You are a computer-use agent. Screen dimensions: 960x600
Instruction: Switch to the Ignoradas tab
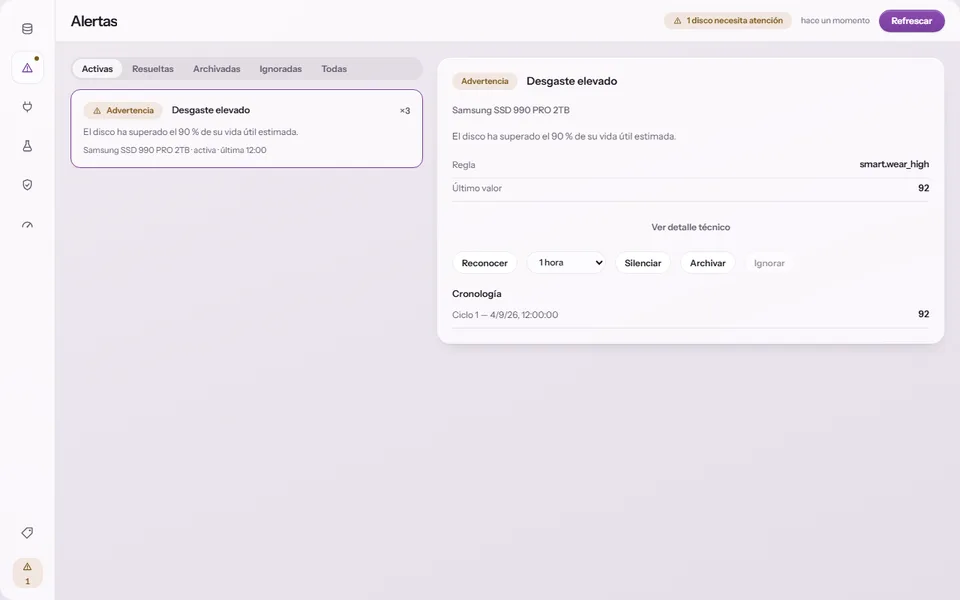280,69
